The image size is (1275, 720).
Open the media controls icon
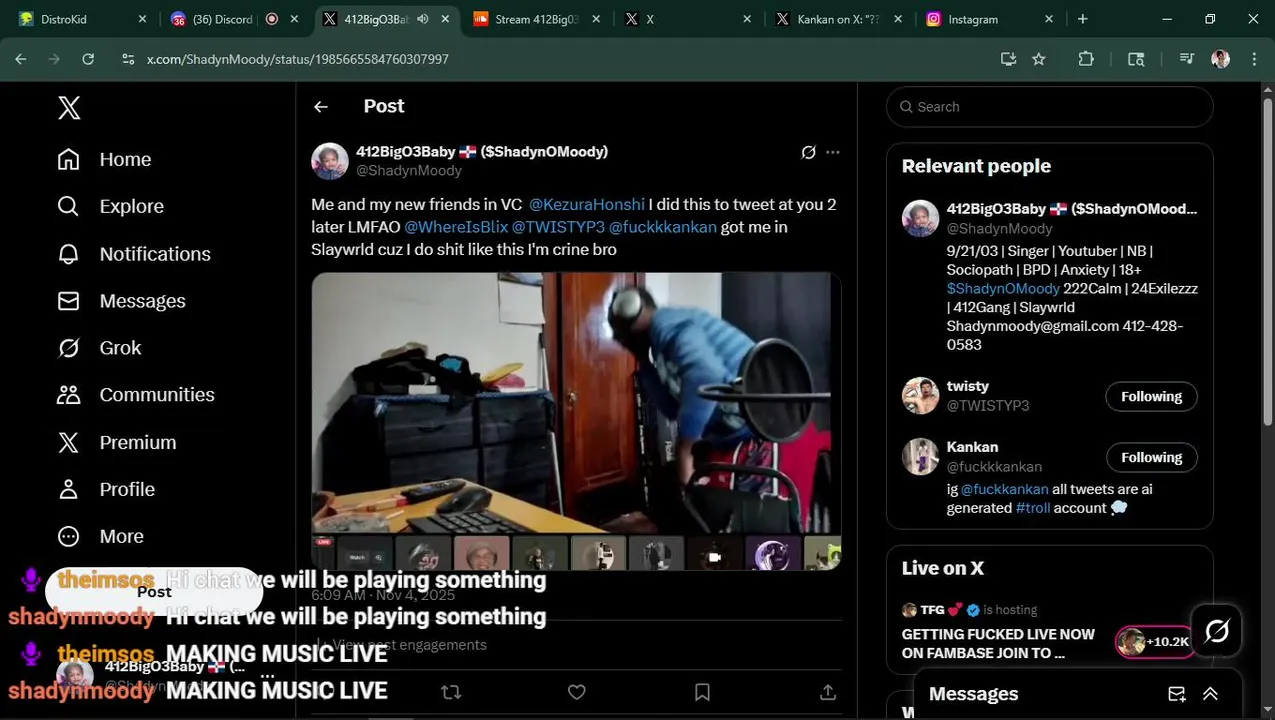pyautogui.click(x=1187, y=59)
